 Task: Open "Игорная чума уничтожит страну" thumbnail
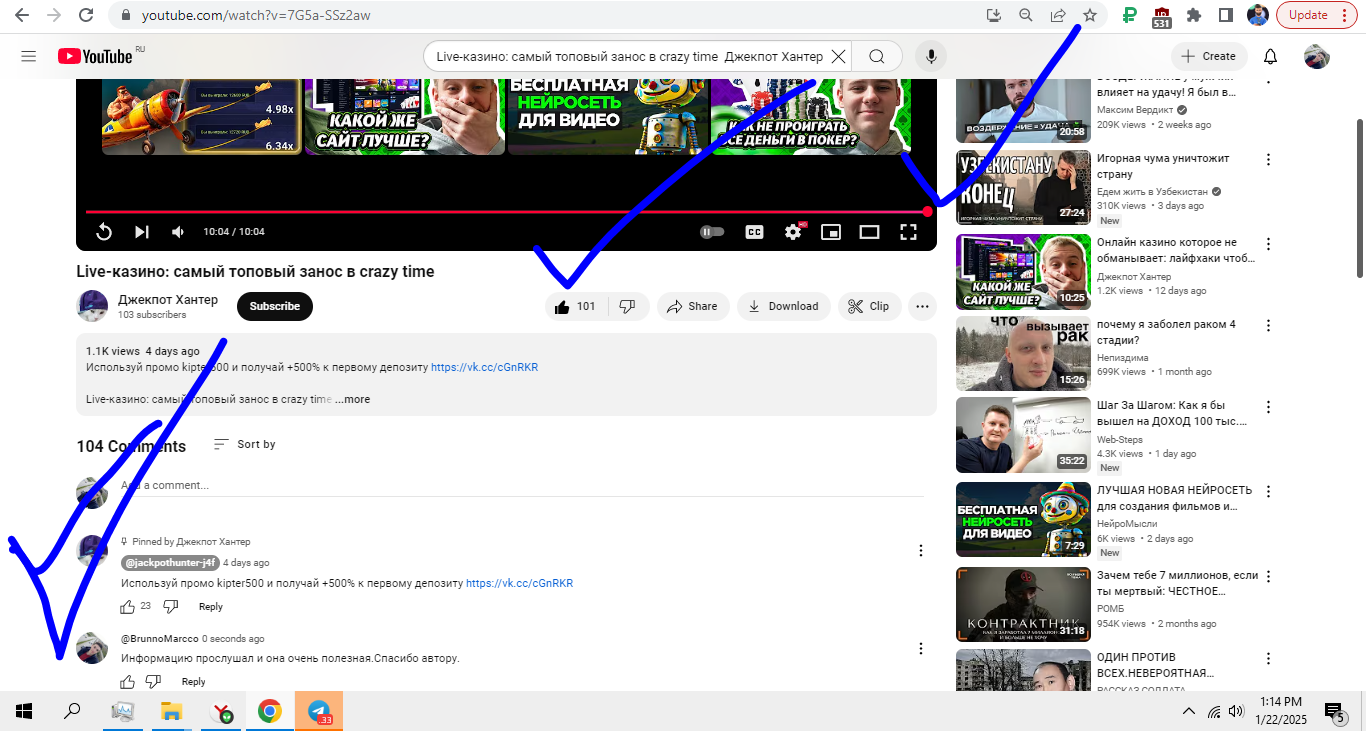point(1023,187)
